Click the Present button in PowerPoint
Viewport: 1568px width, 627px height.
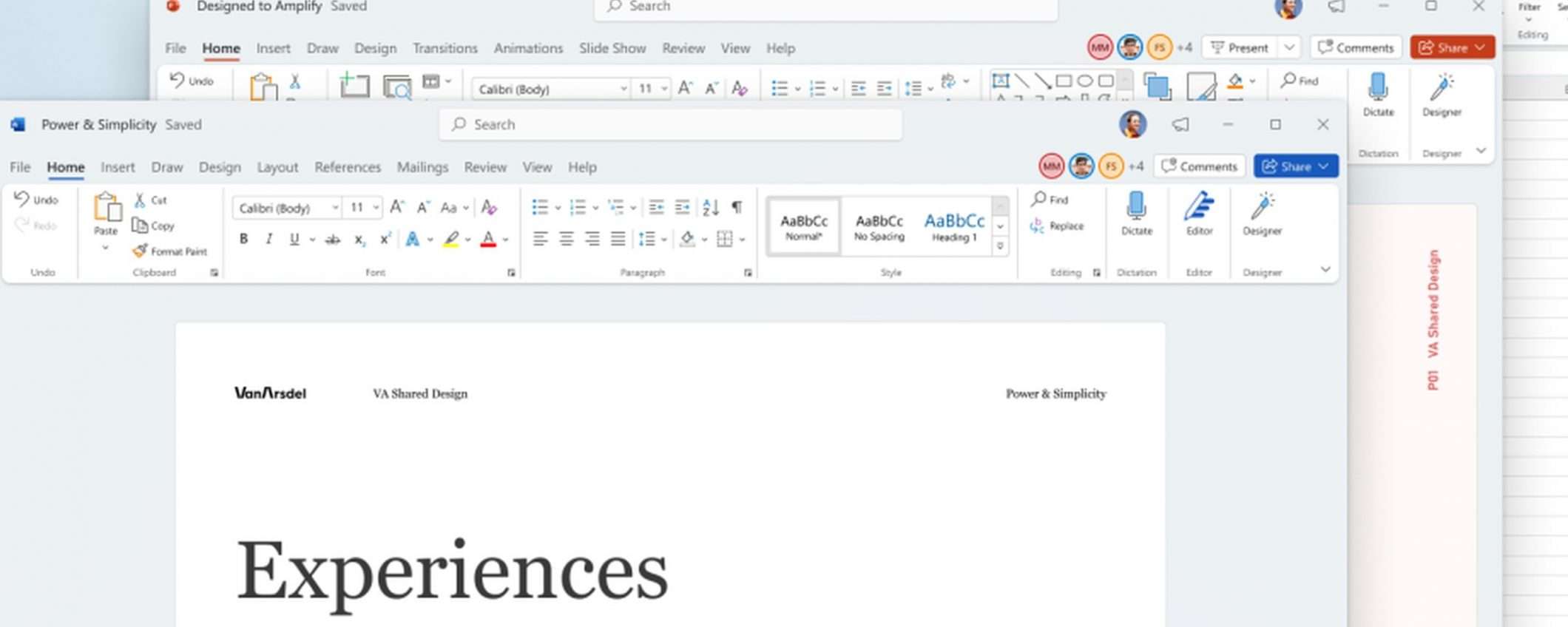tap(1240, 48)
